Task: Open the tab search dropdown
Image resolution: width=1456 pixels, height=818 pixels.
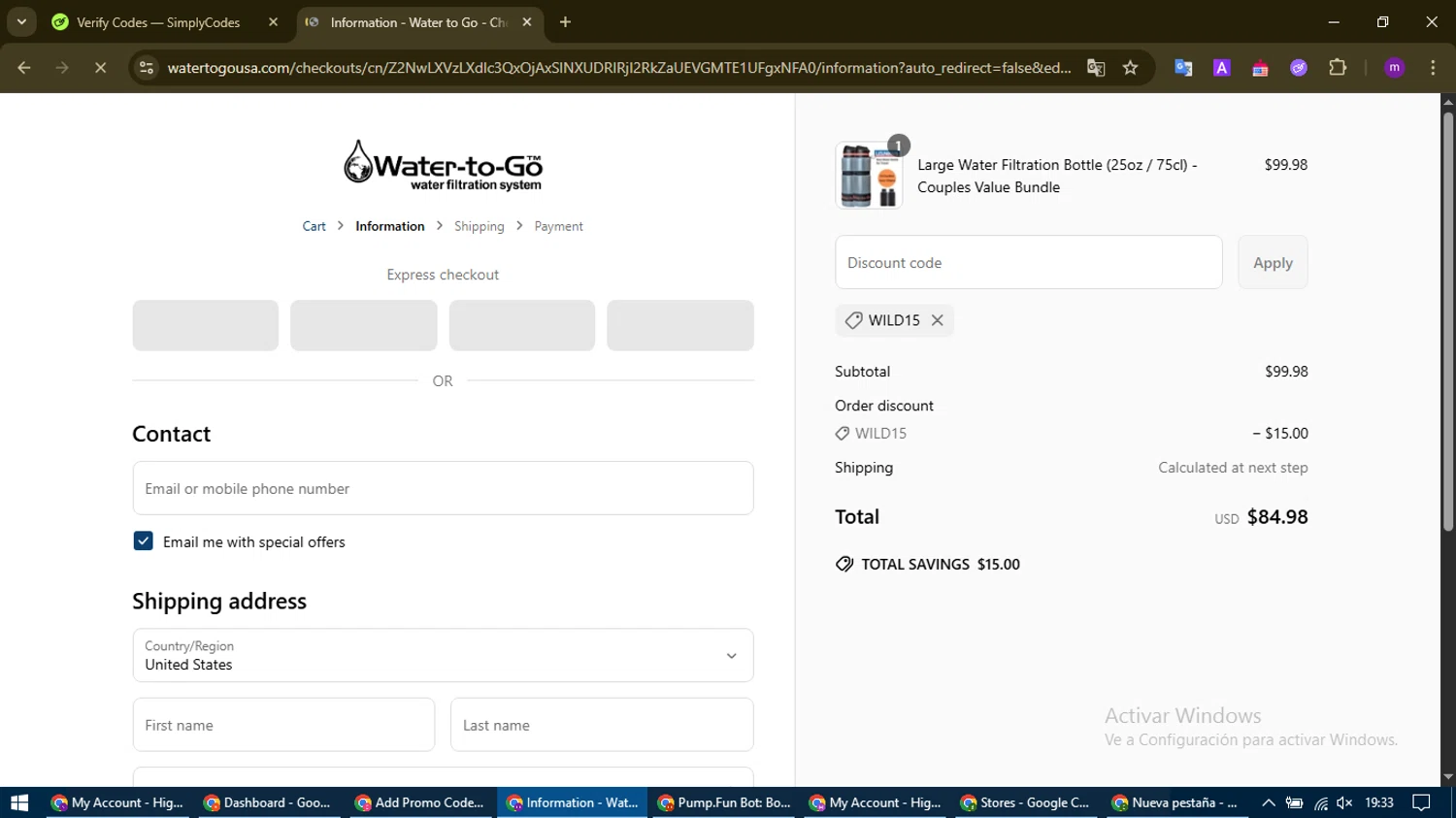Action: tap(21, 22)
